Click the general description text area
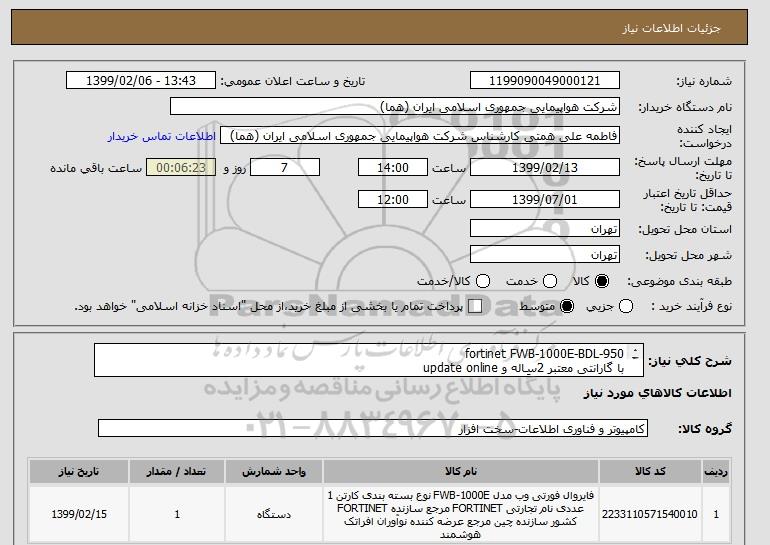Screen dimensions: 770x545 pyautogui.click(x=369, y=360)
